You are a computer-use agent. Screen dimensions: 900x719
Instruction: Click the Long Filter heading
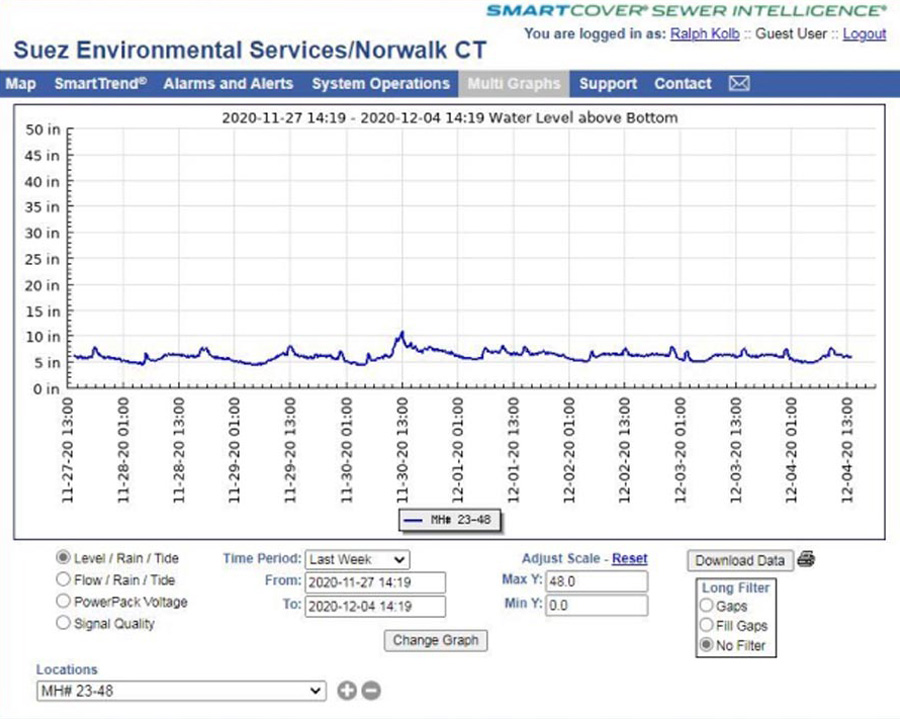tap(736, 588)
